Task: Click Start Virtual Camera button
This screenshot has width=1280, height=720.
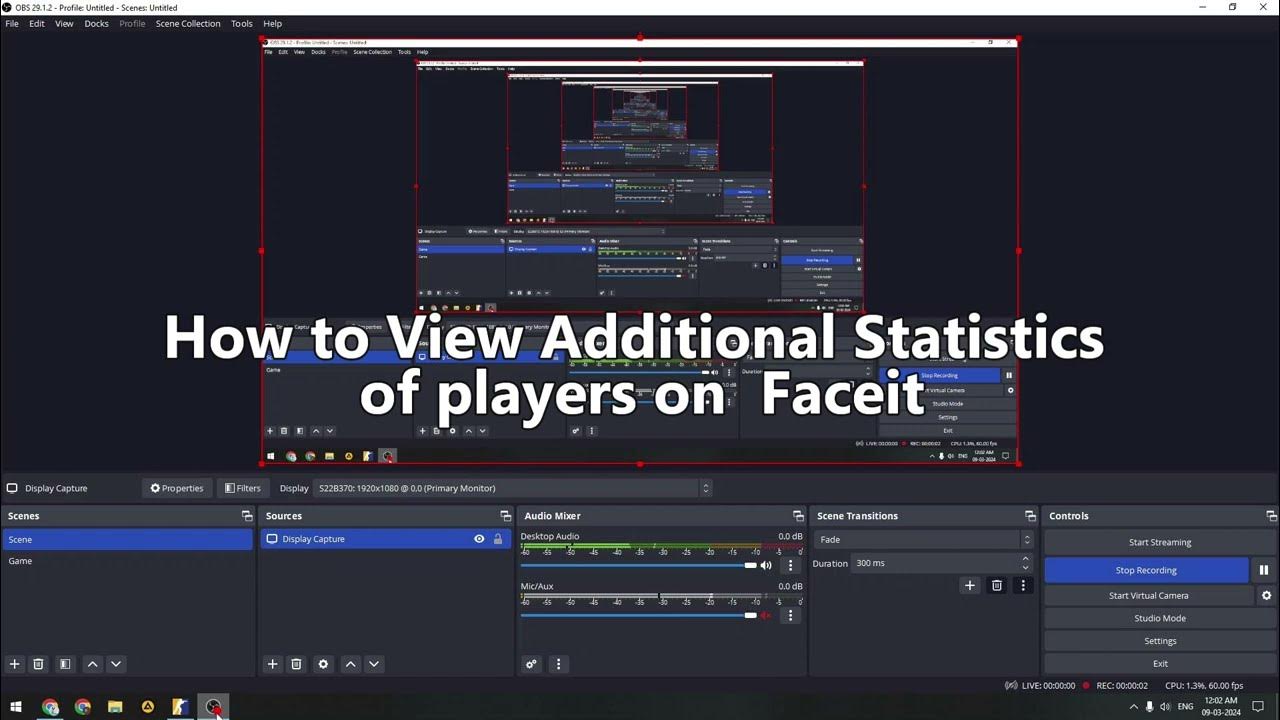Action: click(x=1149, y=595)
